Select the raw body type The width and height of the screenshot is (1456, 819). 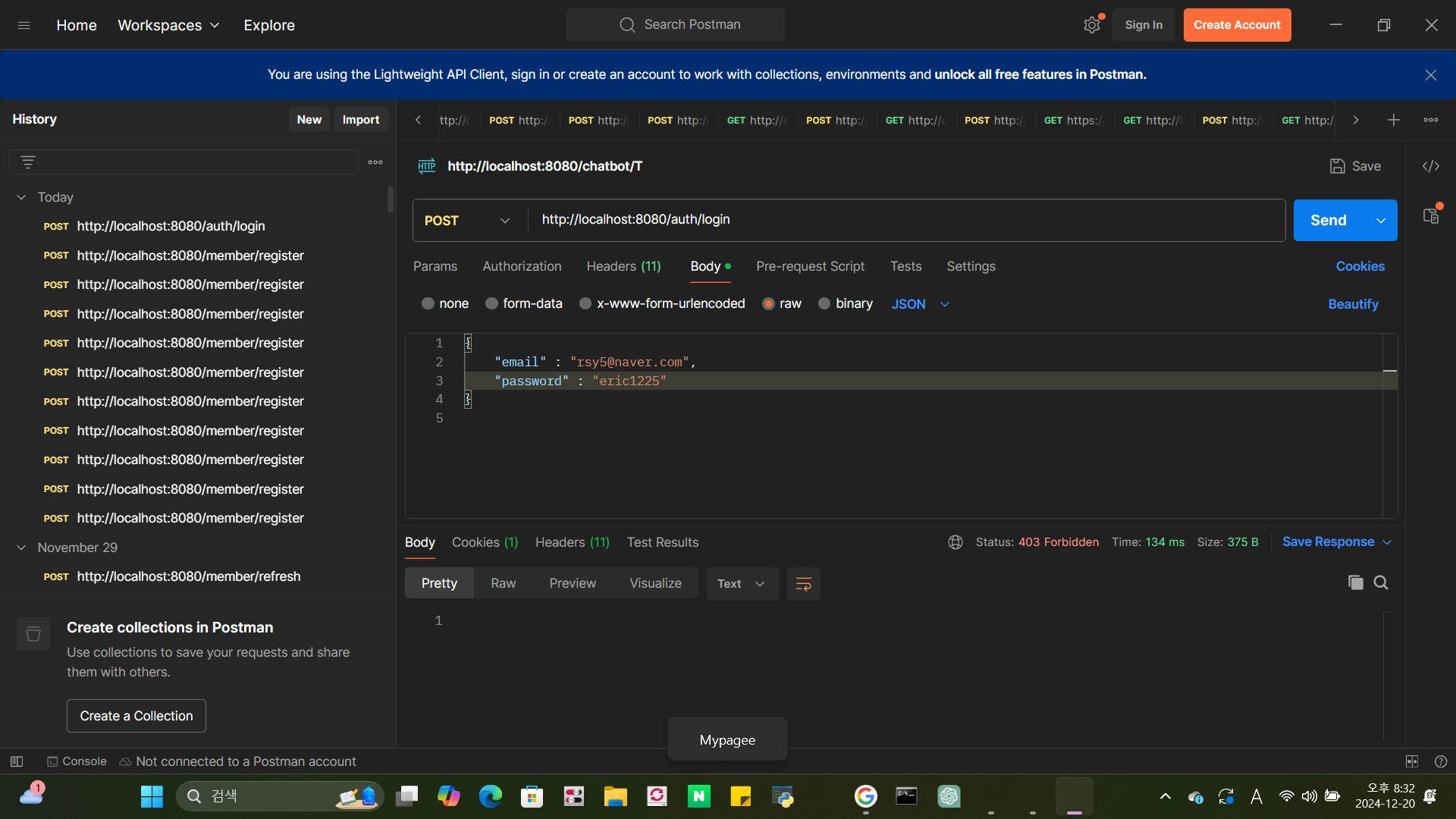[768, 304]
